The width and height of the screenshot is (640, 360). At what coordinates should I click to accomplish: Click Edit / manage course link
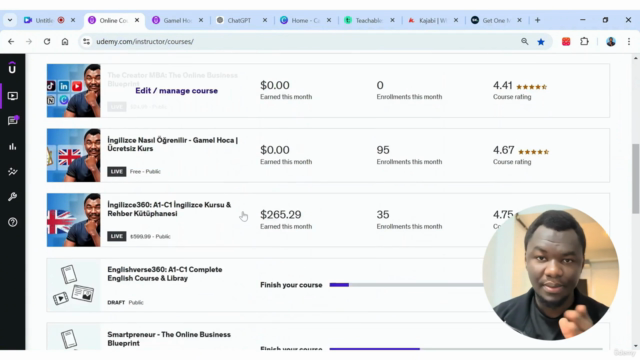coord(176,91)
